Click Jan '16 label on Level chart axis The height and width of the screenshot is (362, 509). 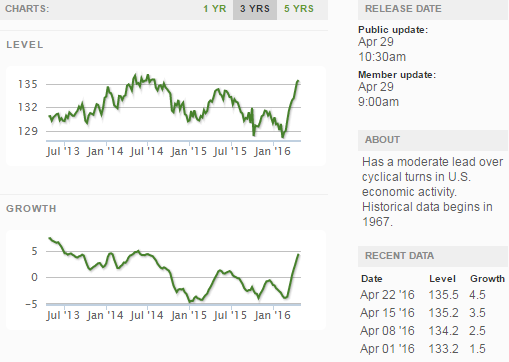[272, 152]
